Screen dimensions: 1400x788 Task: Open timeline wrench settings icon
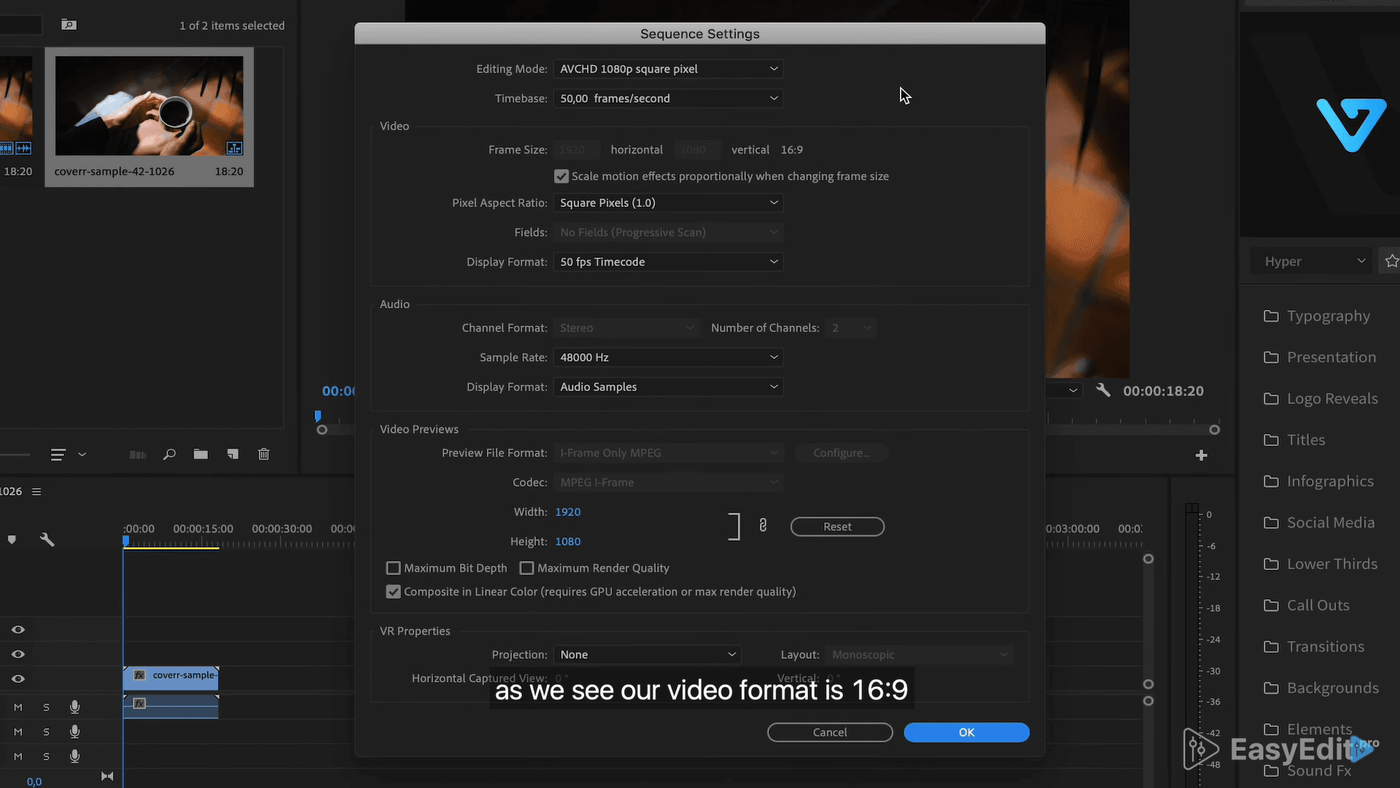click(47, 539)
